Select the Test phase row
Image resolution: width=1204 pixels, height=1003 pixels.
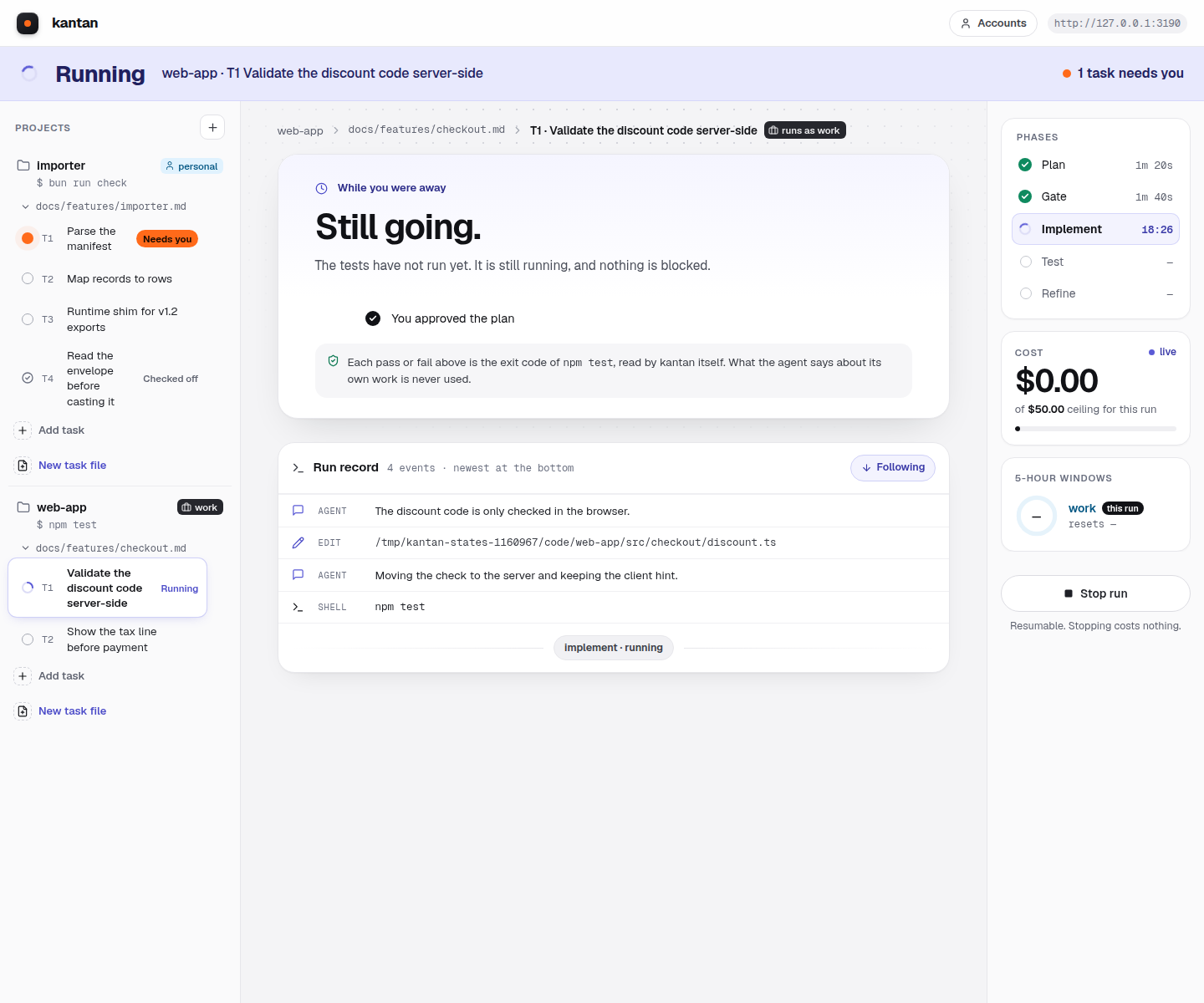(1095, 262)
